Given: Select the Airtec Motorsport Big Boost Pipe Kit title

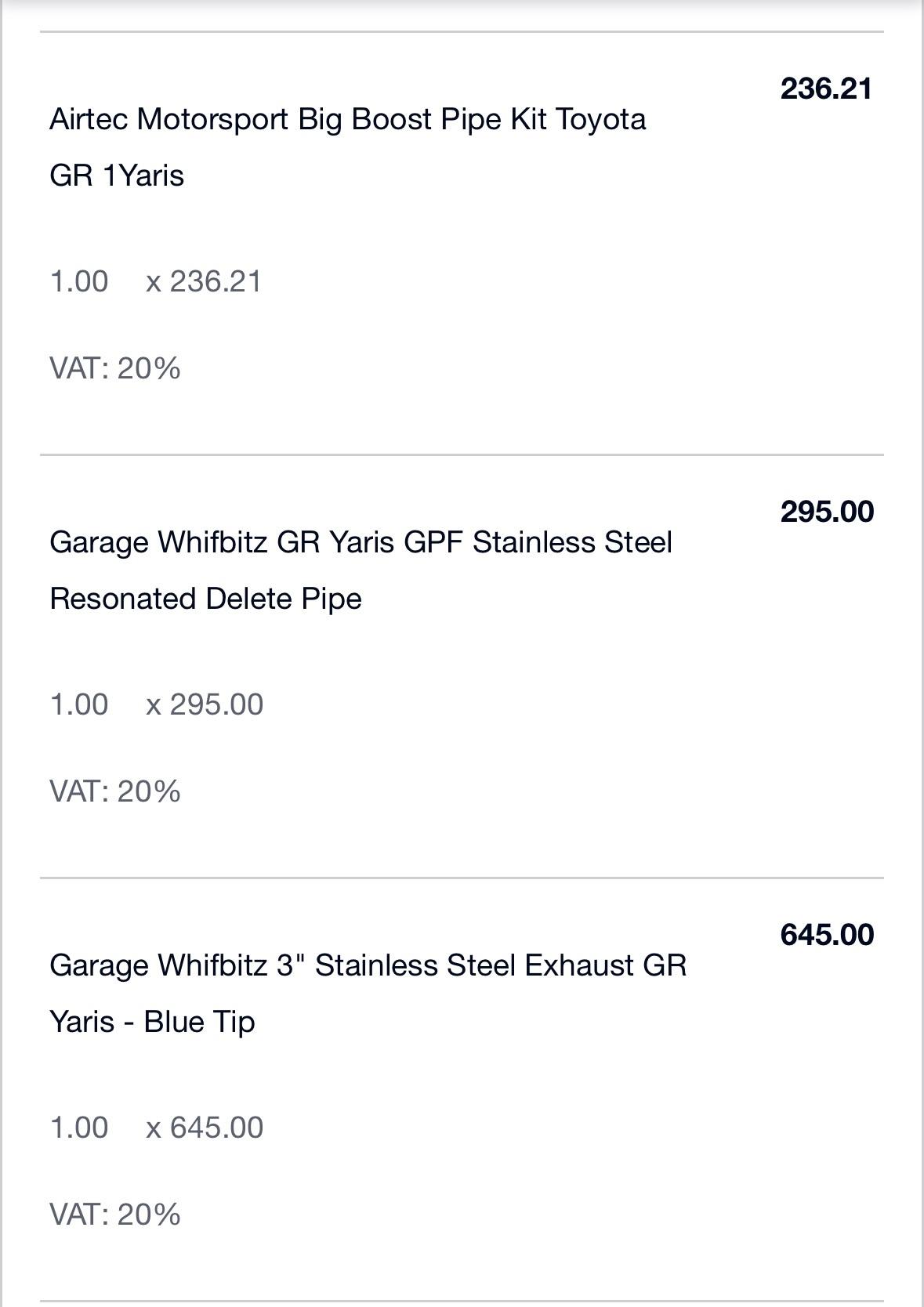Looking at the screenshot, I should [x=348, y=147].
